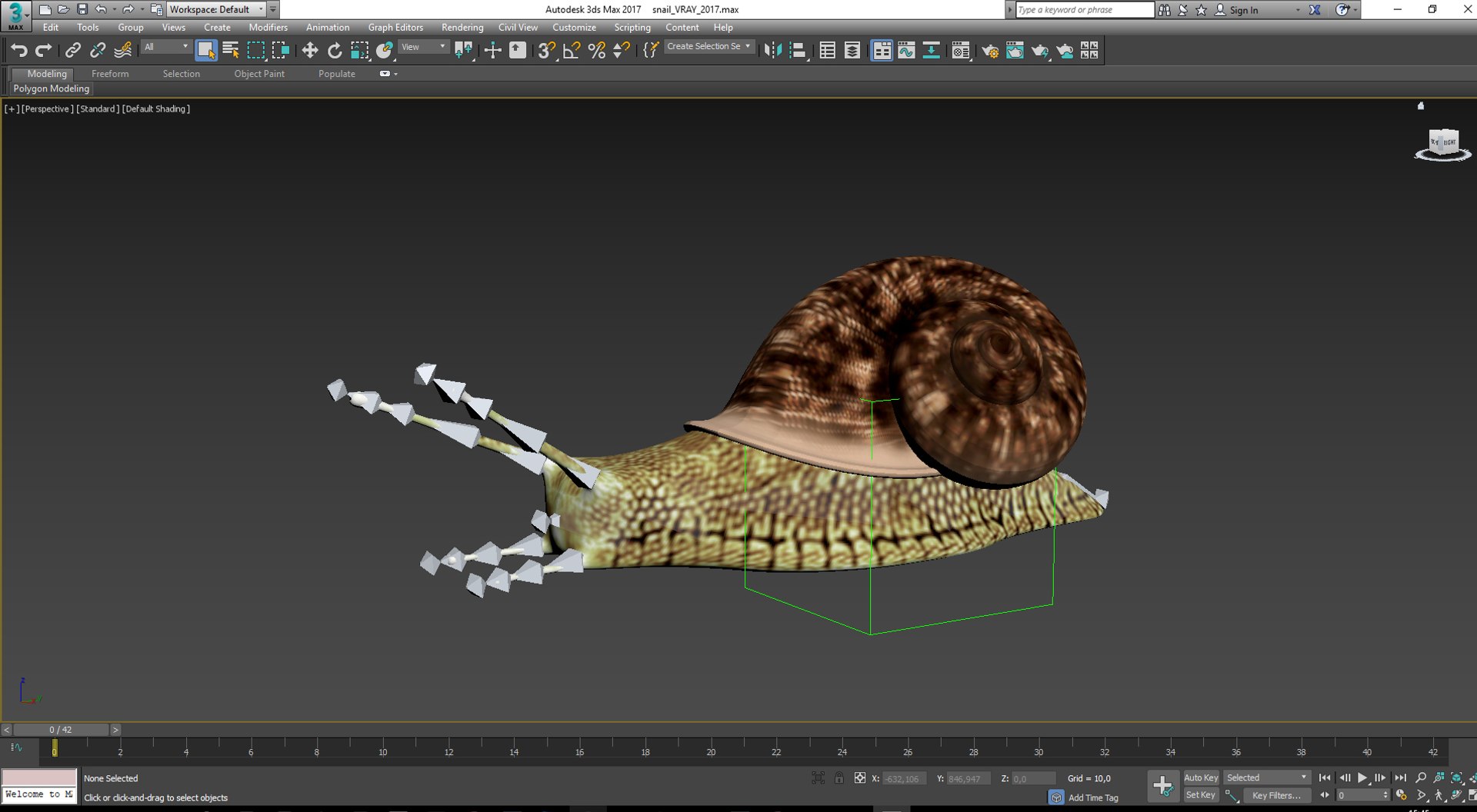Image resolution: width=1477 pixels, height=812 pixels.
Task: Click the Bind to Space Warp icon
Action: pos(122,51)
